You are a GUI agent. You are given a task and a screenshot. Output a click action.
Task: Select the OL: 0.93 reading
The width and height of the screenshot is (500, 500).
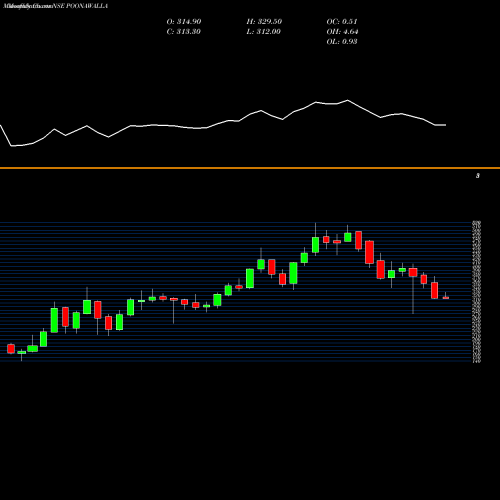point(342,41)
